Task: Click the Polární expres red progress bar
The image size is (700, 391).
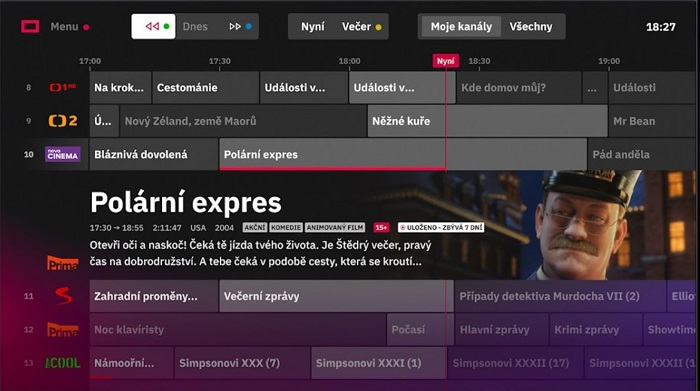Action: click(x=333, y=169)
